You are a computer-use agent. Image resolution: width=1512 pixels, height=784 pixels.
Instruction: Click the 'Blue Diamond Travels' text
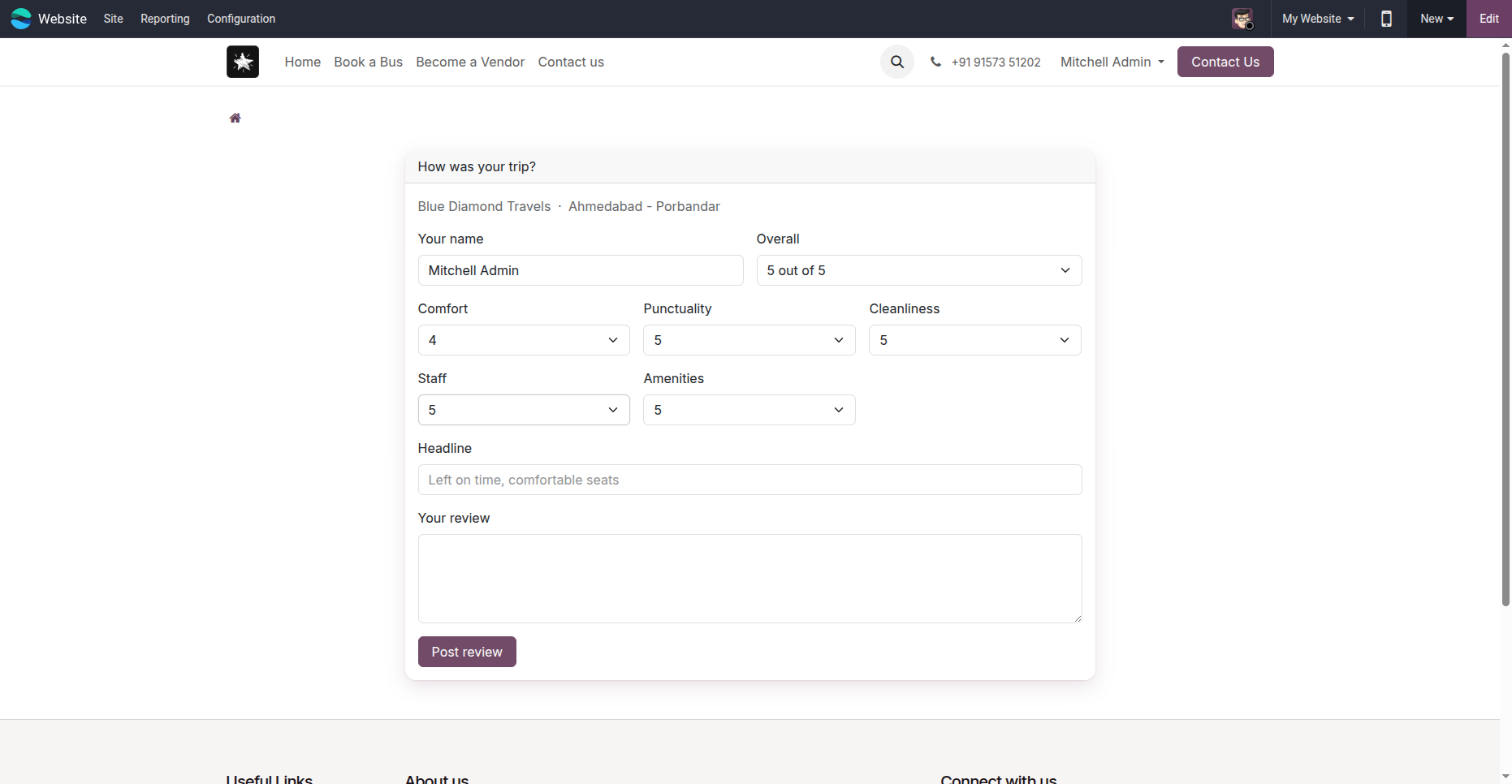pyautogui.click(x=484, y=207)
